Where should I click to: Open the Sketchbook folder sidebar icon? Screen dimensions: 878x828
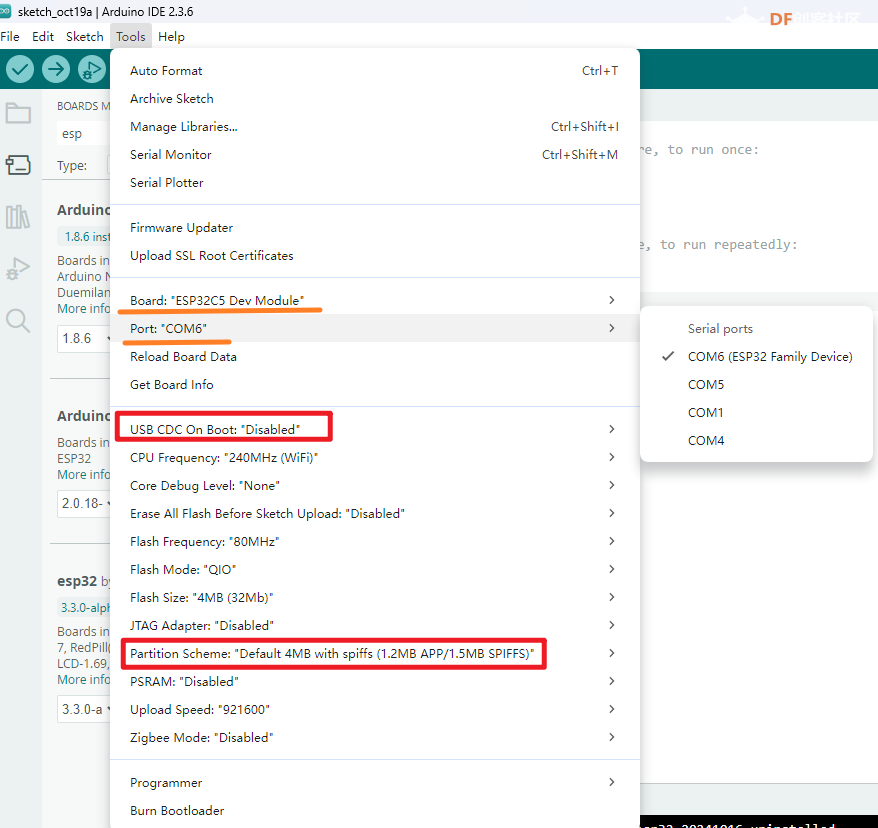click(x=18, y=113)
